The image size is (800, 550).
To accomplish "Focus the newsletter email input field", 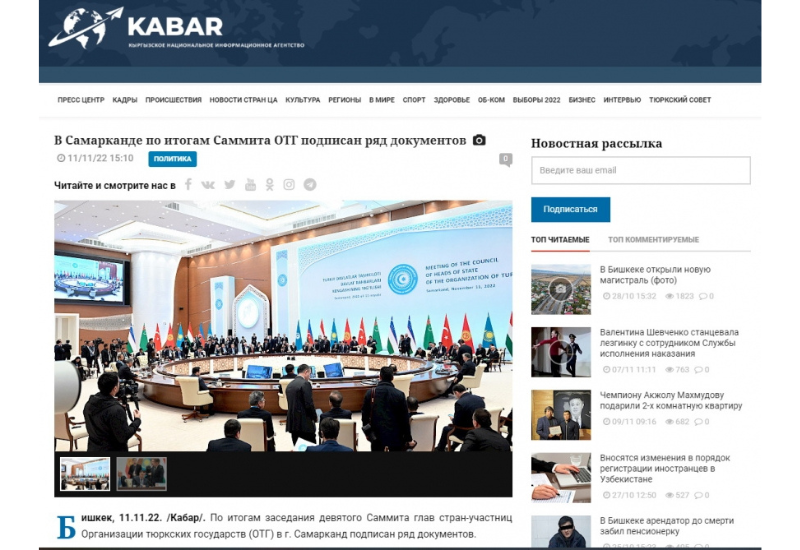I will point(640,171).
